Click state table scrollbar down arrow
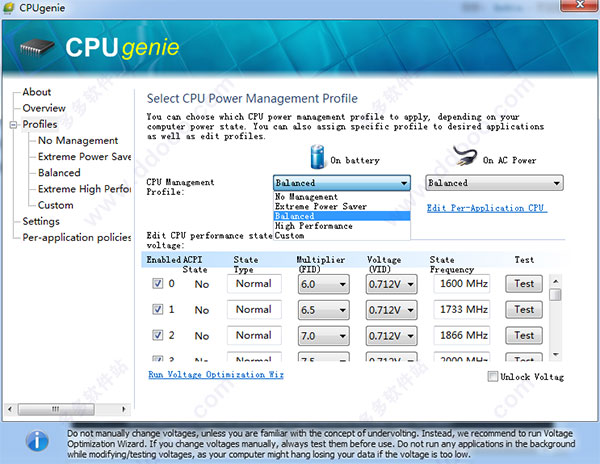The height and width of the screenshot is (464, 600). tap(556, 355)
